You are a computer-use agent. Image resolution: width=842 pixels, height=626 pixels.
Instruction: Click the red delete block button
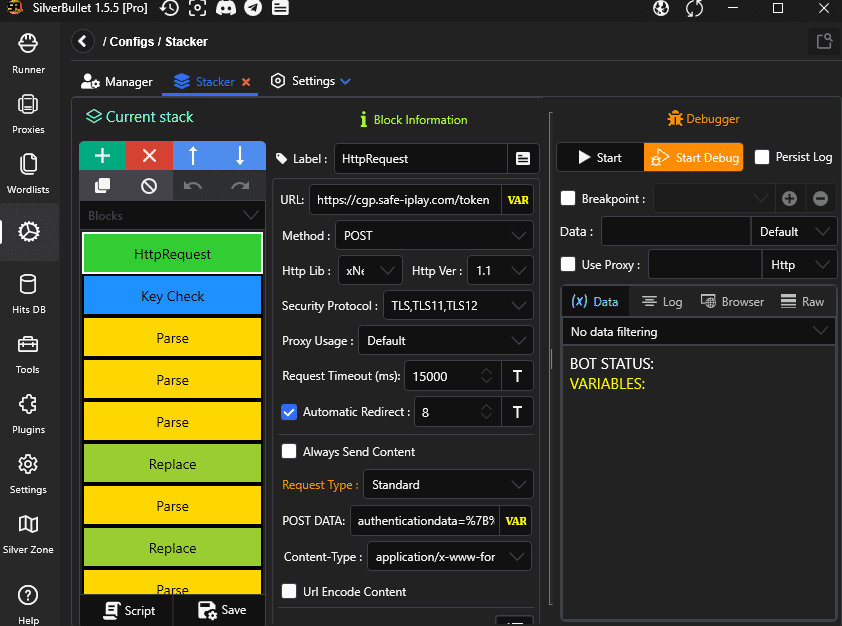pyautogui.click(x=149, y=156)
